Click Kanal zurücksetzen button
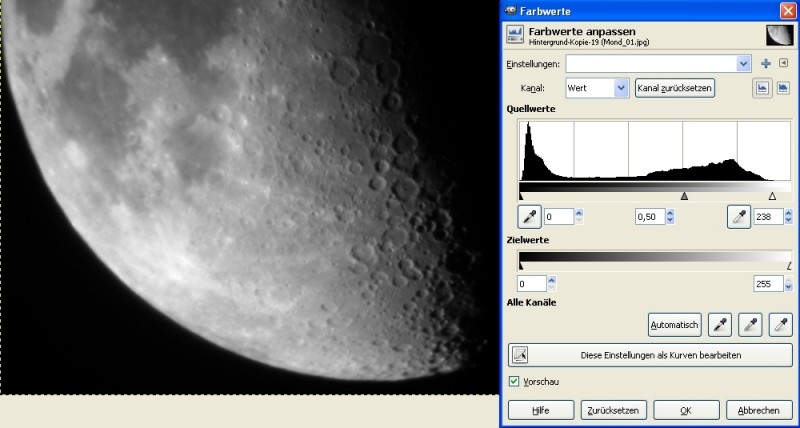 (x=674, y=88)
